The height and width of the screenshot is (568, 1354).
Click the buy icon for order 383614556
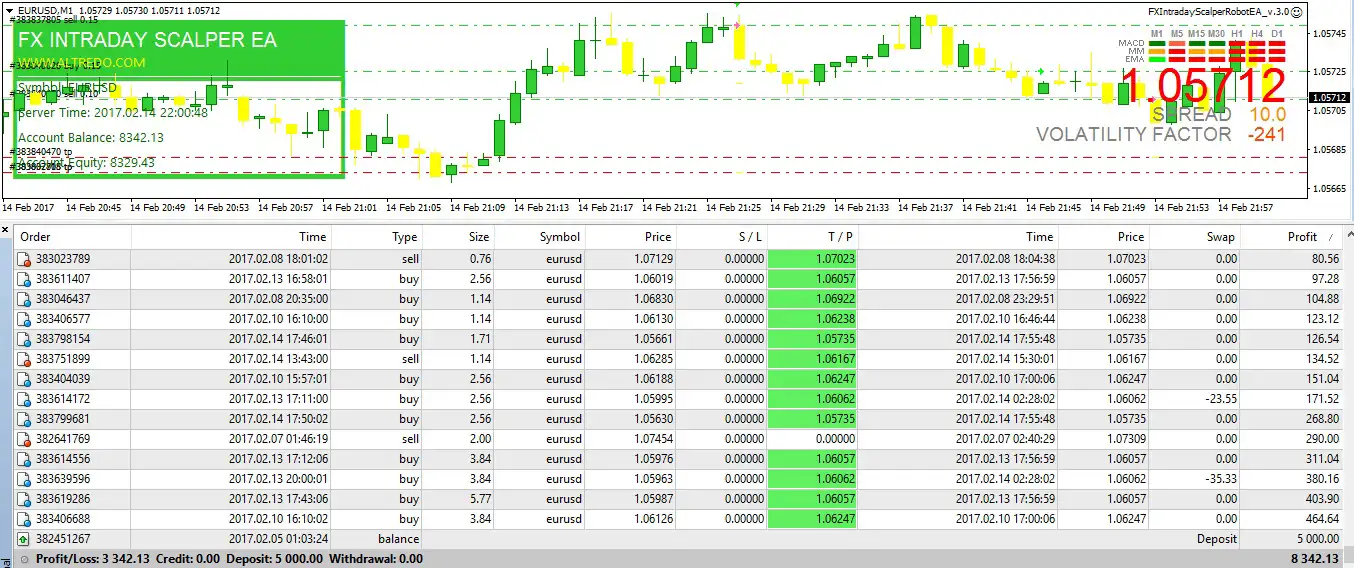click(x=24, y=459)
